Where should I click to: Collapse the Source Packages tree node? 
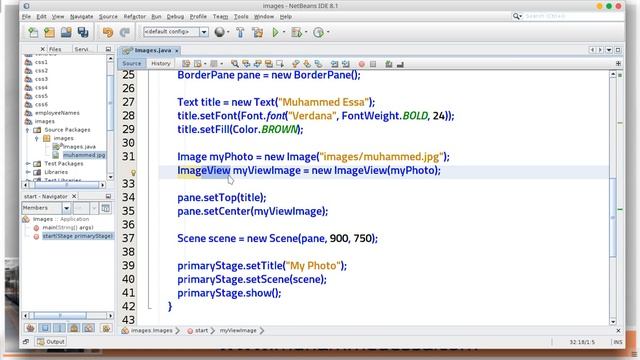[x=28, y=130]
